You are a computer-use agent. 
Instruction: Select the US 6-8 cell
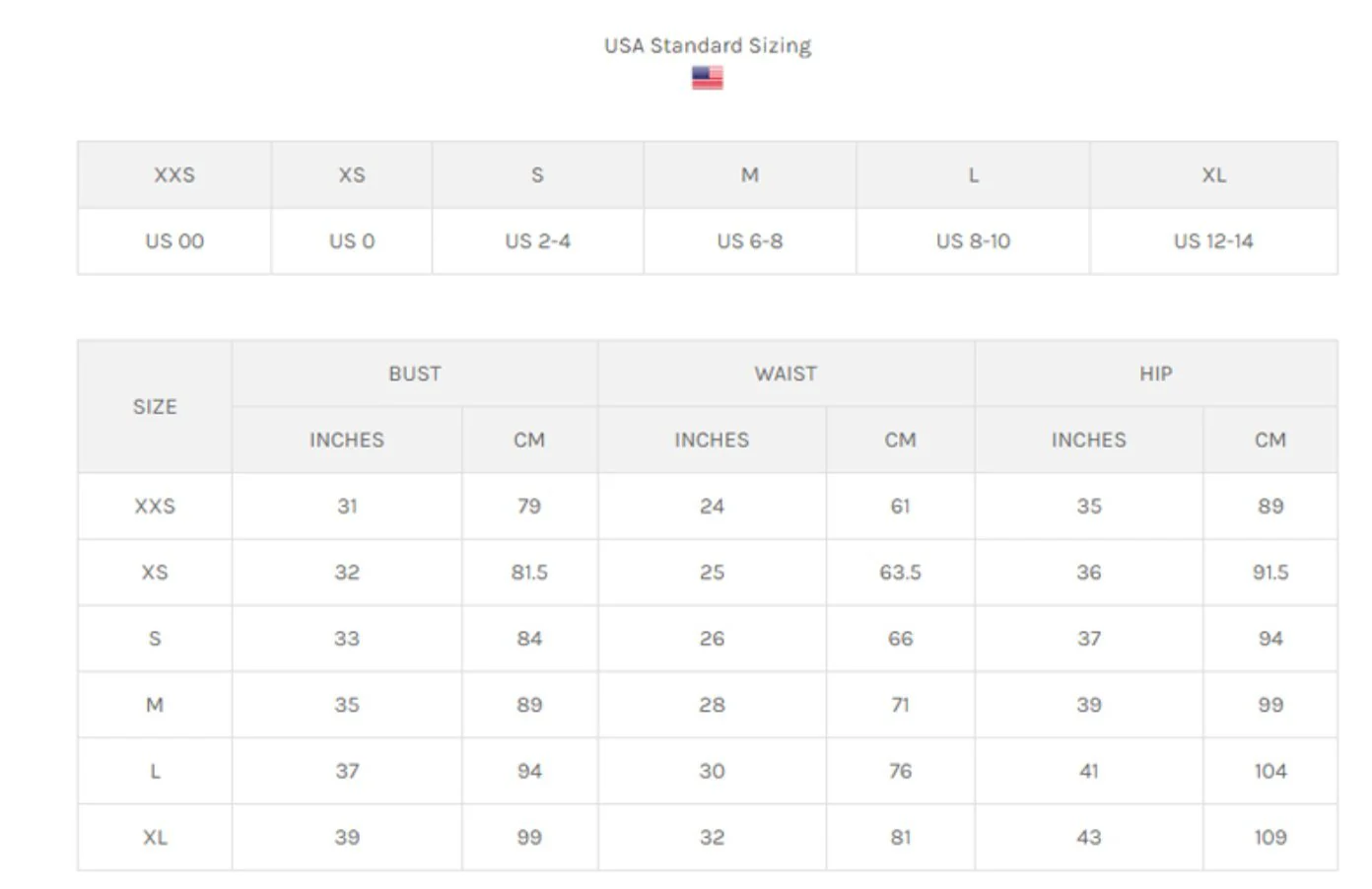click(x=749, y=241)
